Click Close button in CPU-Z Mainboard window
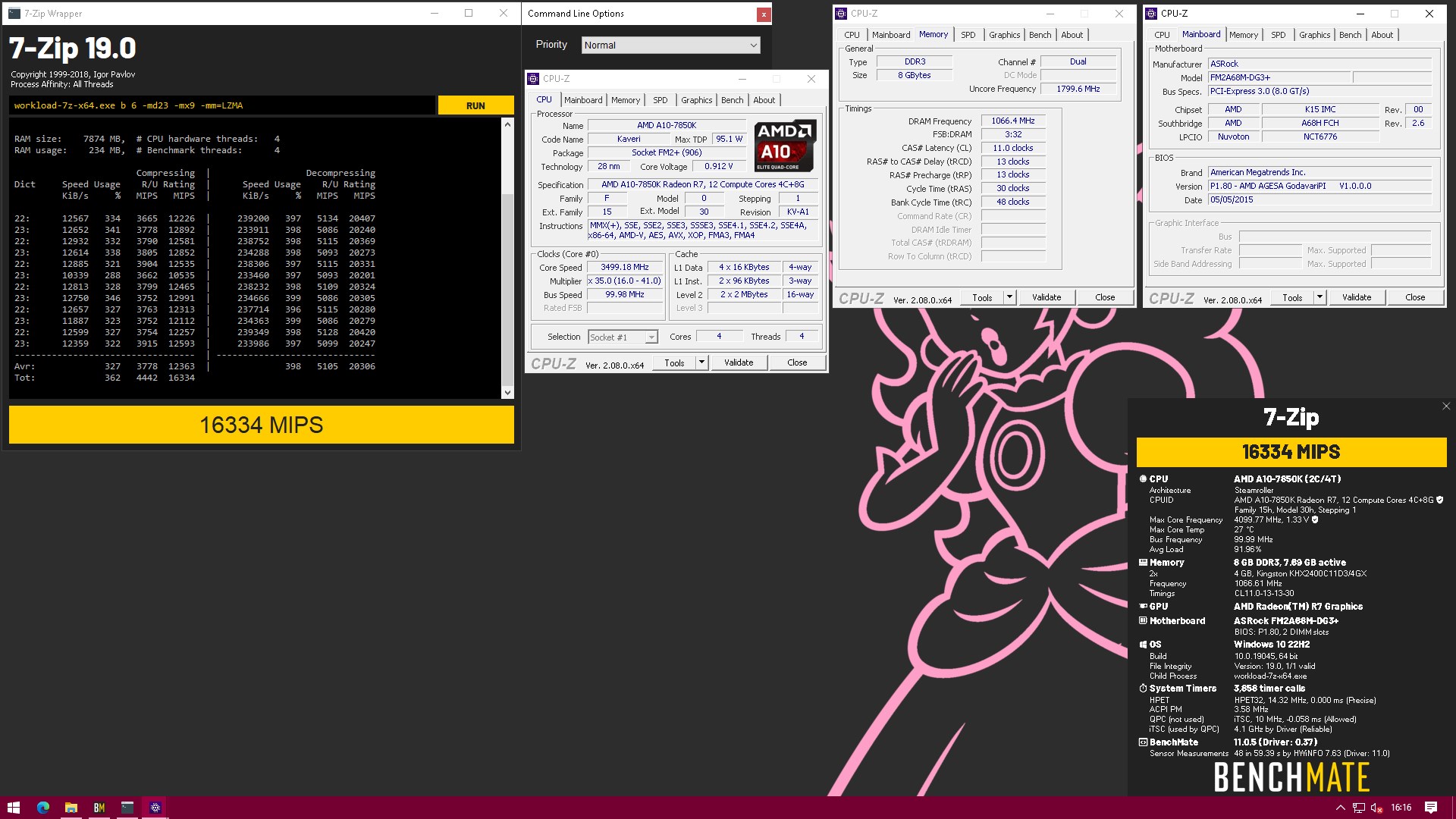Viewport: 1456px width, 819px height. pyautogui.click(x=1415, y=297)
